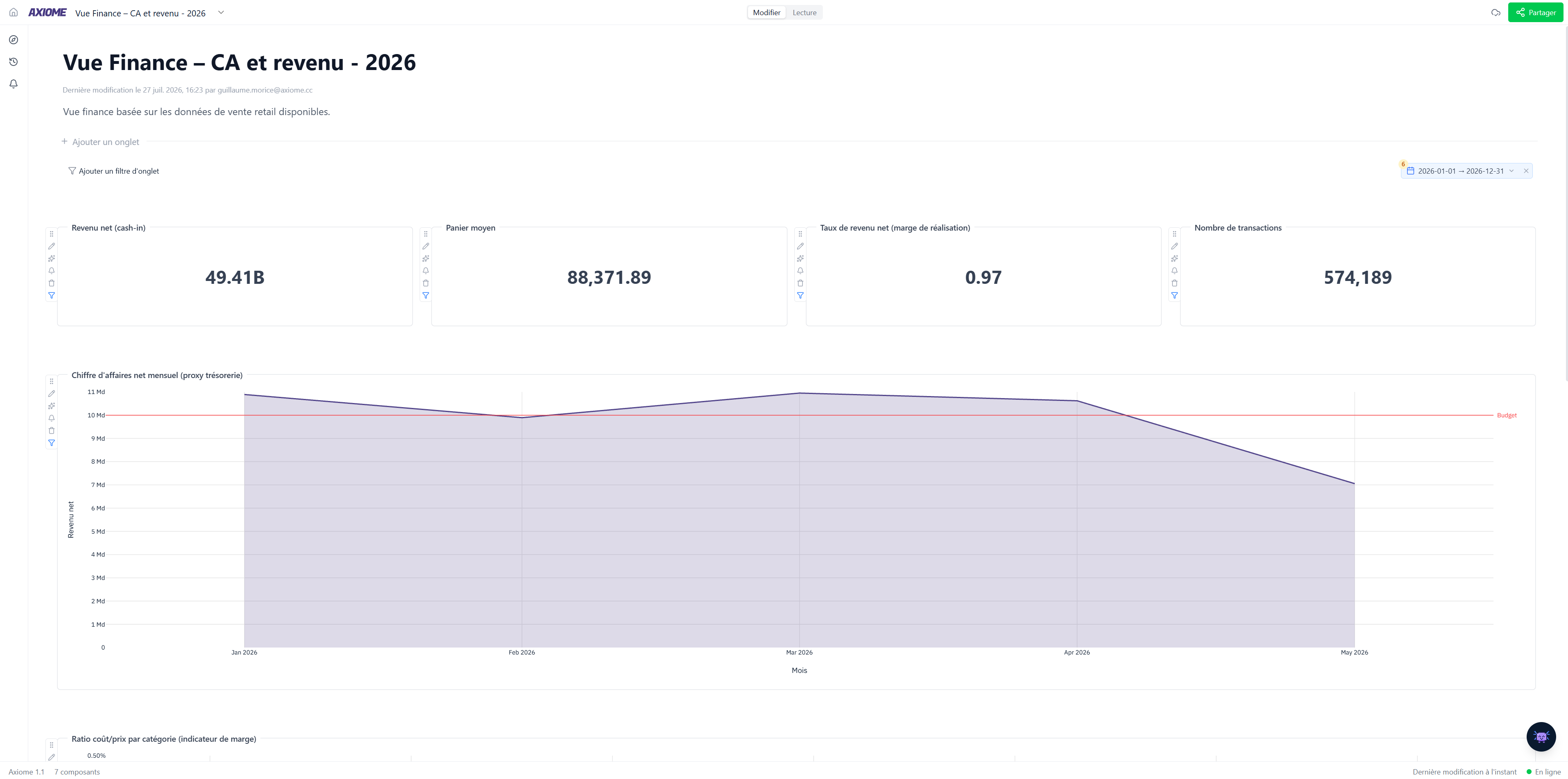
Task: Set alert bell on Revenu net widget
Action: (51, 270)
